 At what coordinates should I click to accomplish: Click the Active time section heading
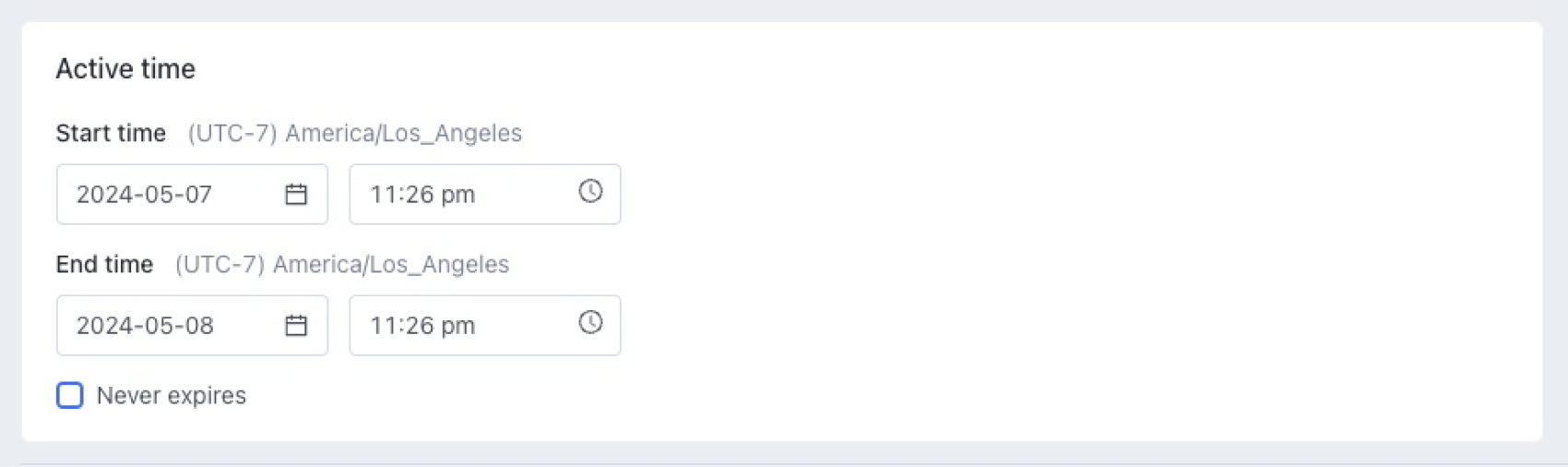pos(125,69)
